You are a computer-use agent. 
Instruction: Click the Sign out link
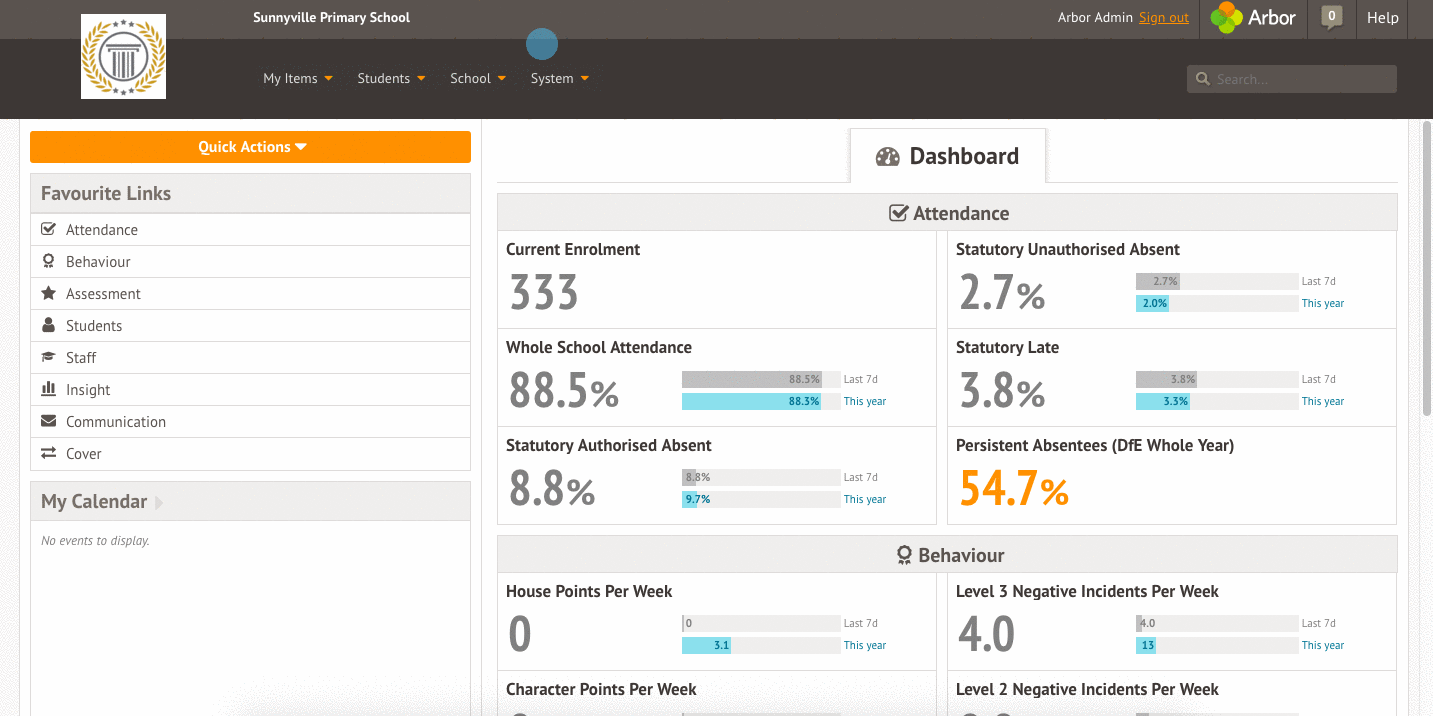coord(1164,17)
